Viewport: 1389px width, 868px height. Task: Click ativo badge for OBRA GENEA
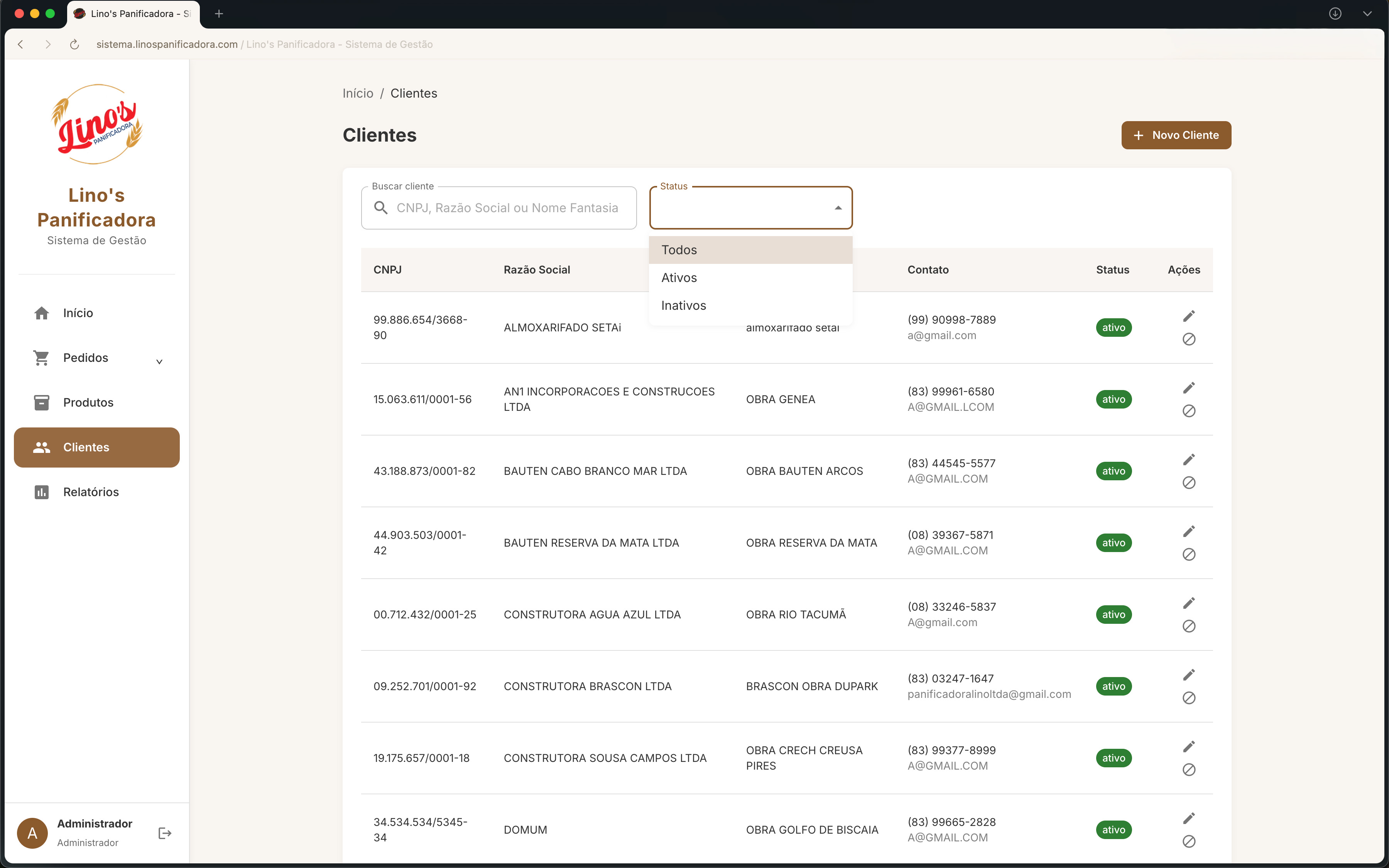click(1114, 399)
